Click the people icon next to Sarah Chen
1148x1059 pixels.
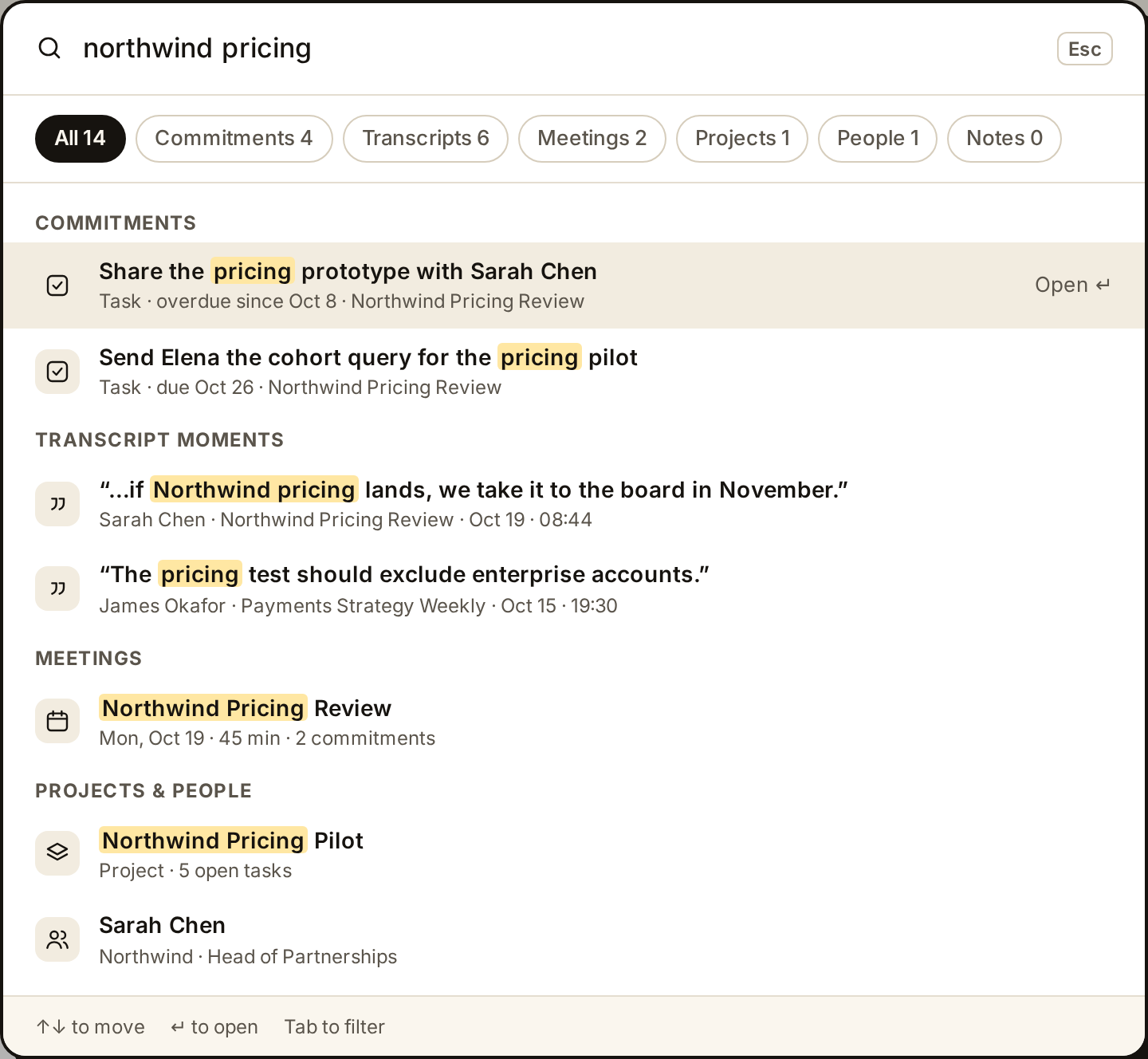click(x=57, y=939)
